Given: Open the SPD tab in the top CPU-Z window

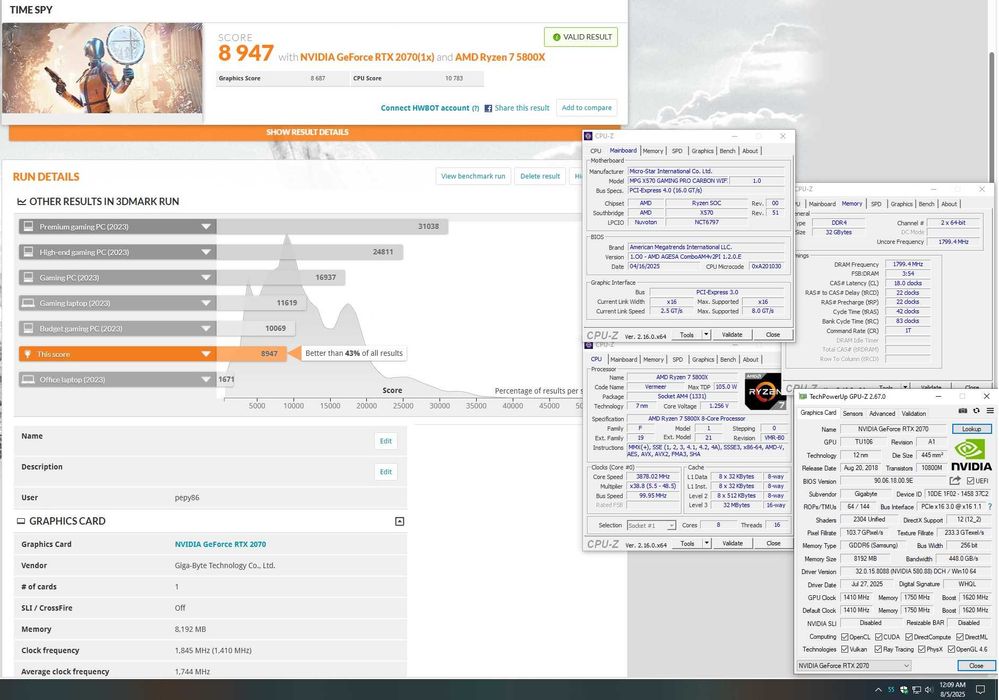Looking at the screenshot, I should (677, 151).
